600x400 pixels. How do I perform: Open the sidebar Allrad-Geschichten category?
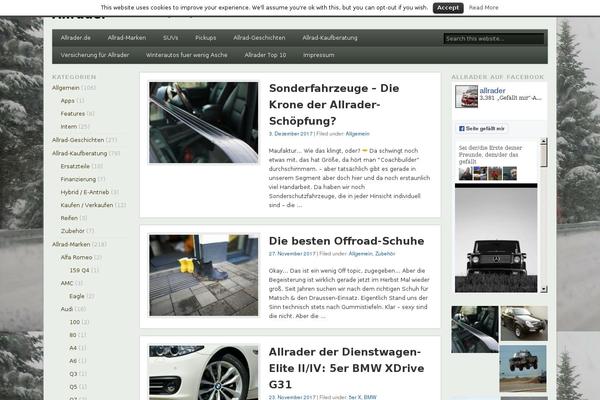(x=78, y=140)
